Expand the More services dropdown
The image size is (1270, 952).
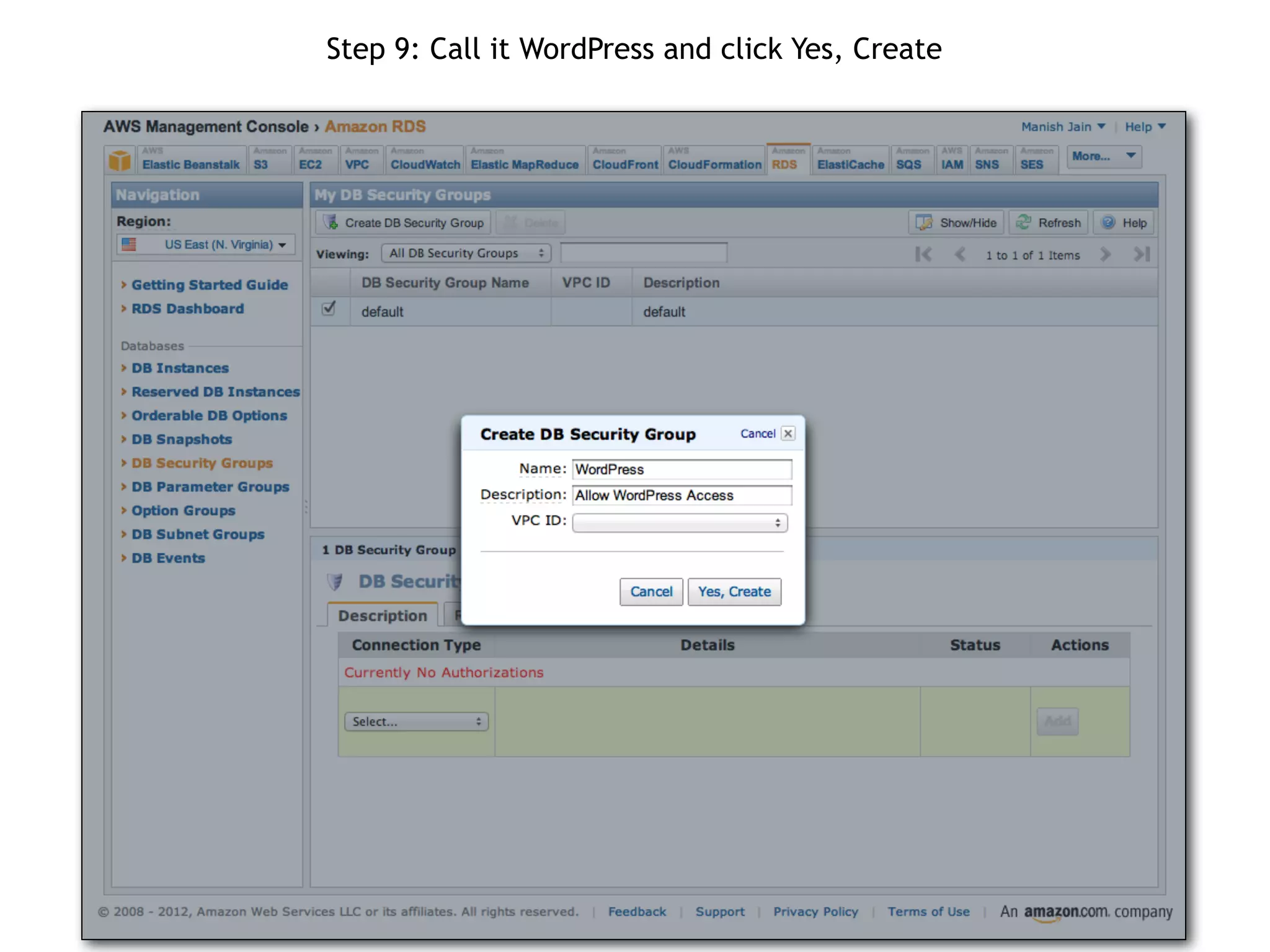tap(1104, 156)
